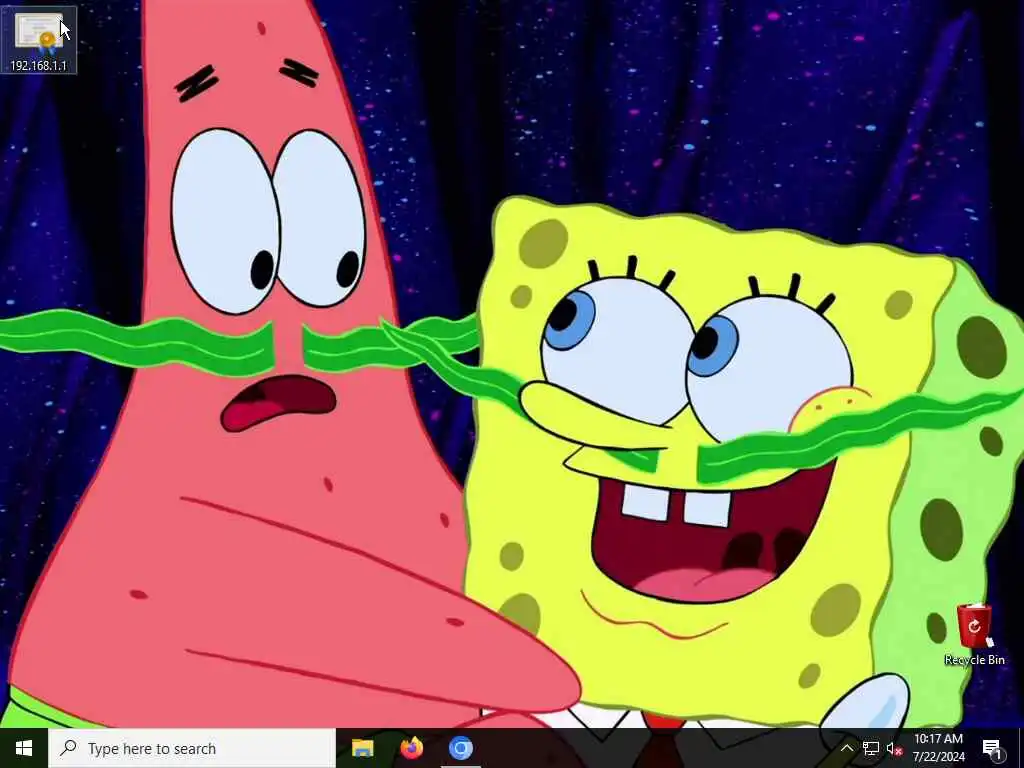This screenshot has height=768, width=1024.
Task: Switch to the blue-ring browser on the taskbar
Action: [460, 748]
